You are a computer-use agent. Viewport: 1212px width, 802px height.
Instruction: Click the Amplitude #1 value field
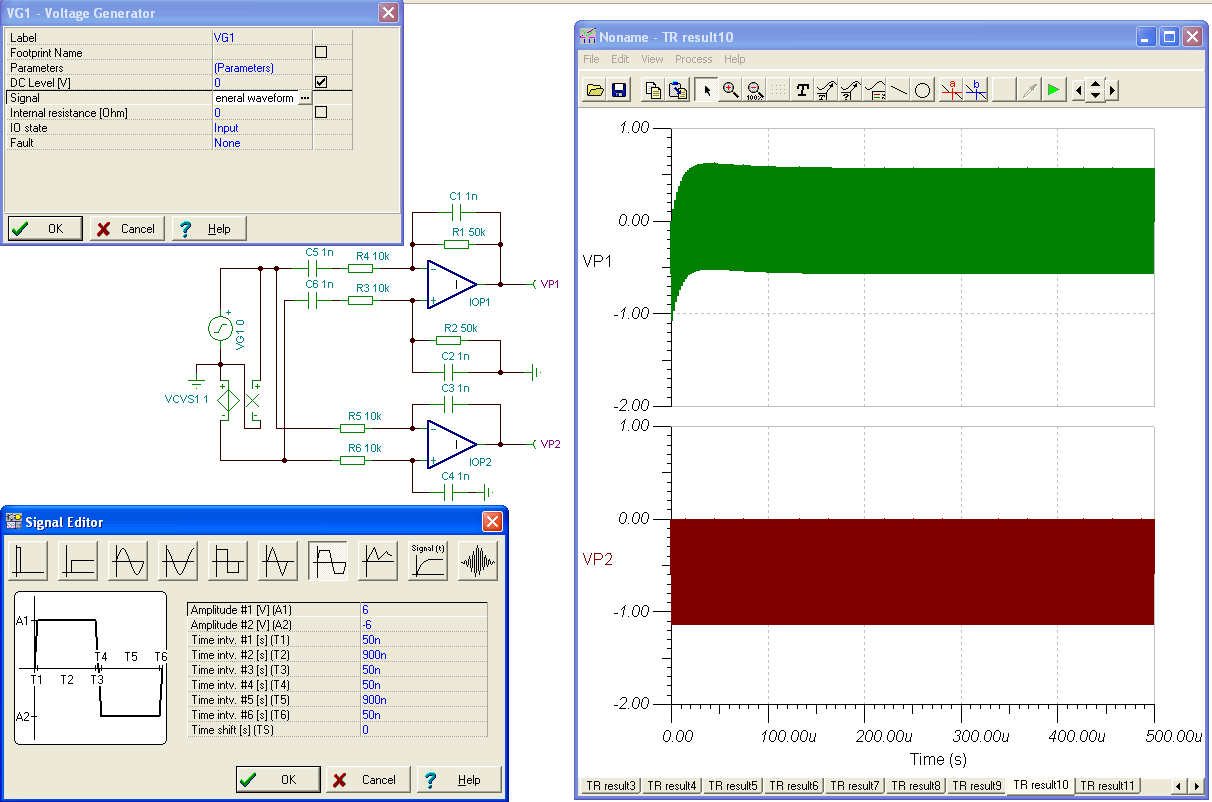tap(424, 609)
